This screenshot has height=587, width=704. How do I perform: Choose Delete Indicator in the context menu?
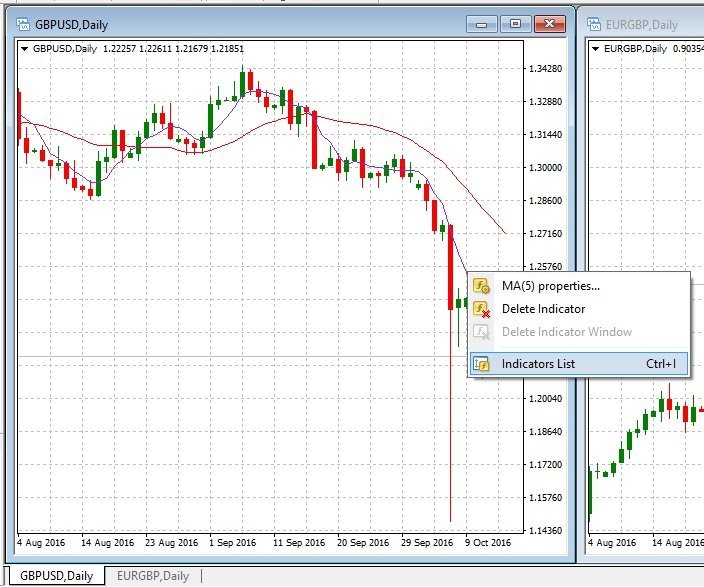(543, 309)
